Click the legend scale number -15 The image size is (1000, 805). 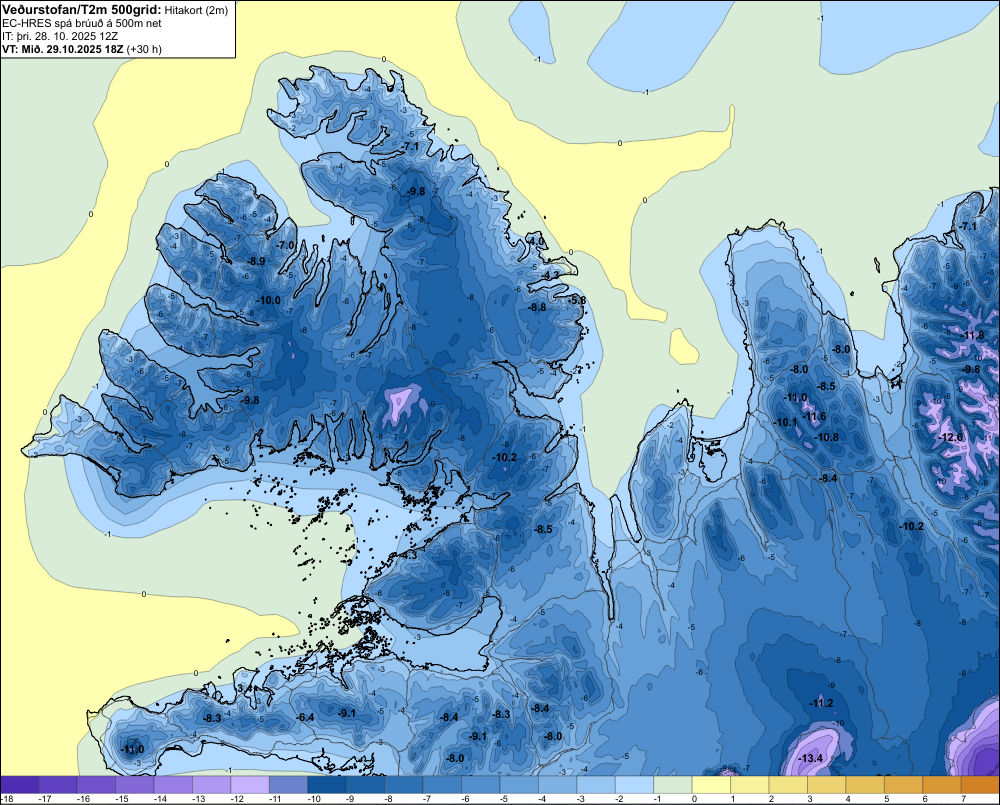[x=122, y=799]
